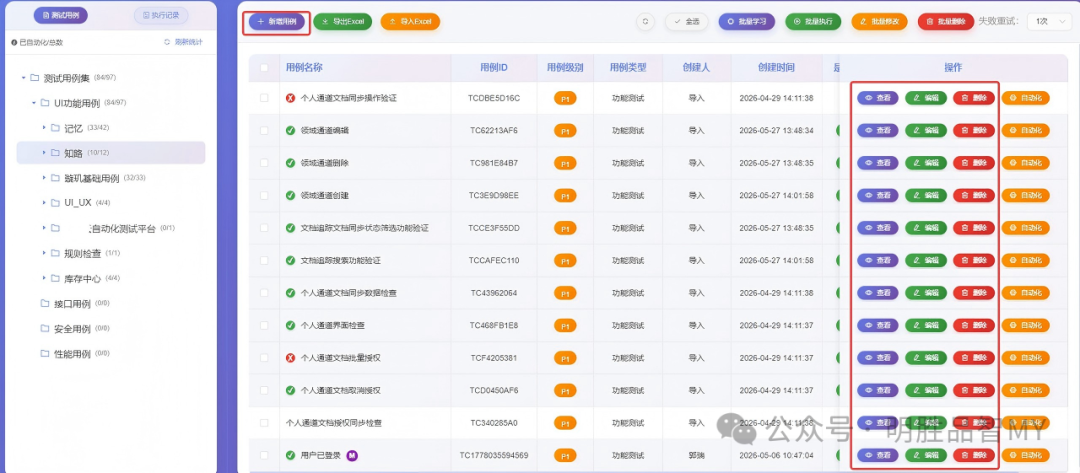The image size is (1080, 473).
Task: Expand the 库存中心 folder arrow
Action: point(44,278)
